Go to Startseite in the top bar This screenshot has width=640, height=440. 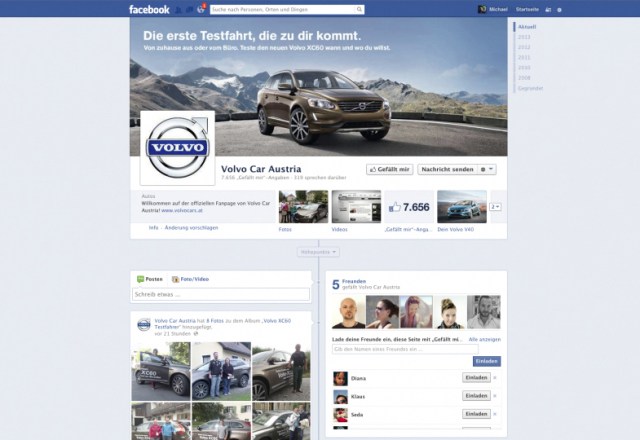click(x=527, y=9)
